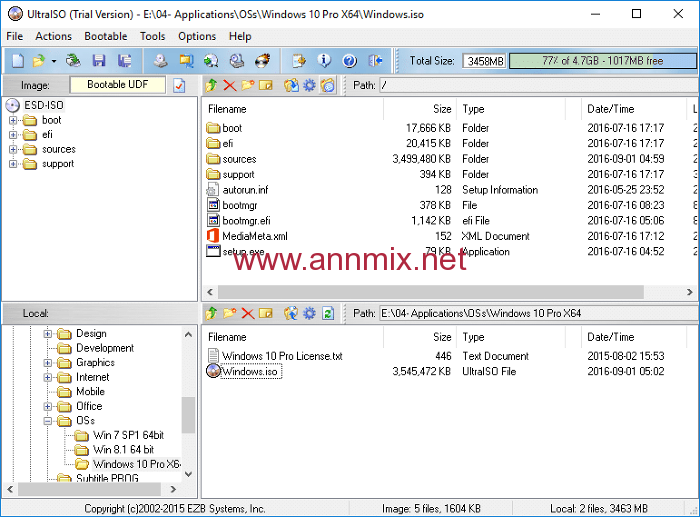700x517 pixels.
Task: Expand the Graphics folder in local tree
Action: (x=48, y=363)
